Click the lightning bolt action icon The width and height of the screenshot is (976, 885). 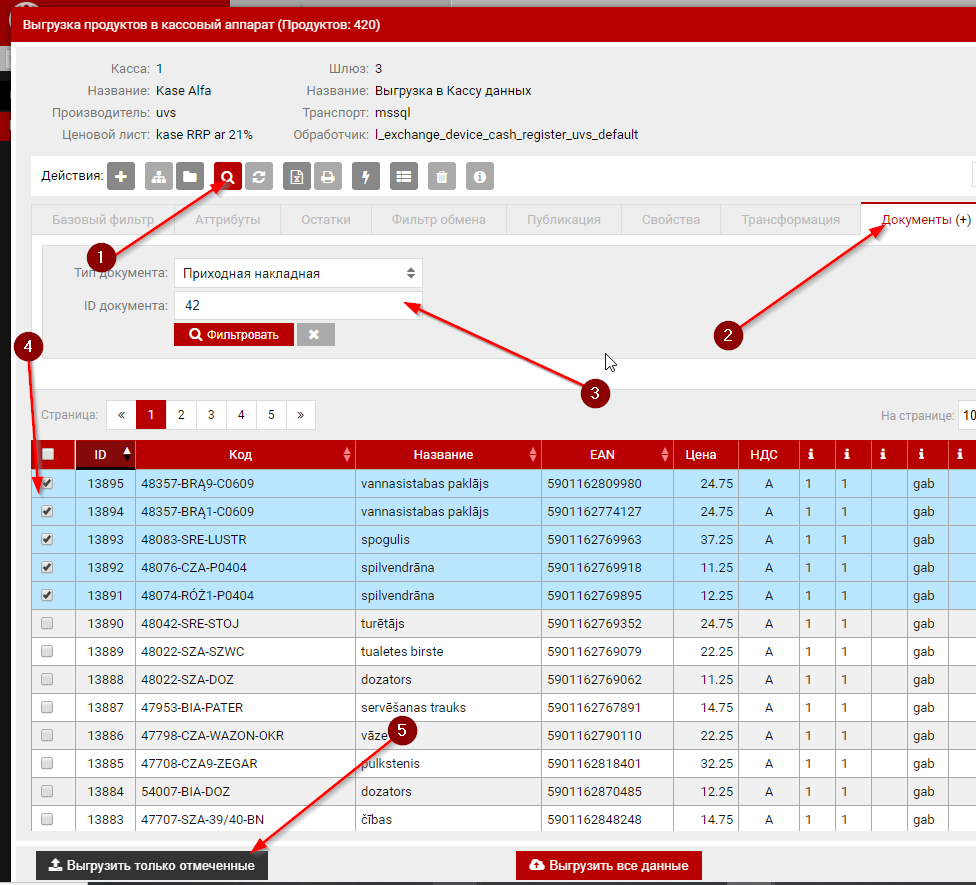(x=366, y=177)
